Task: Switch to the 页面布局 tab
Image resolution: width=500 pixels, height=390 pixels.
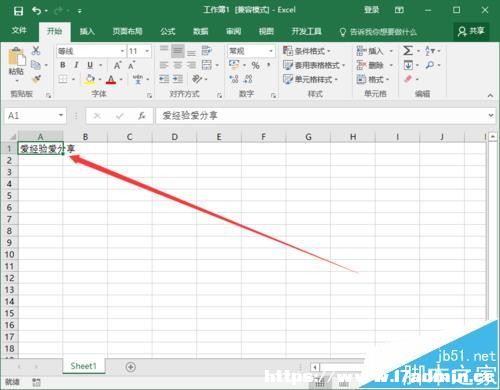Action: click(x=127, y=32)
